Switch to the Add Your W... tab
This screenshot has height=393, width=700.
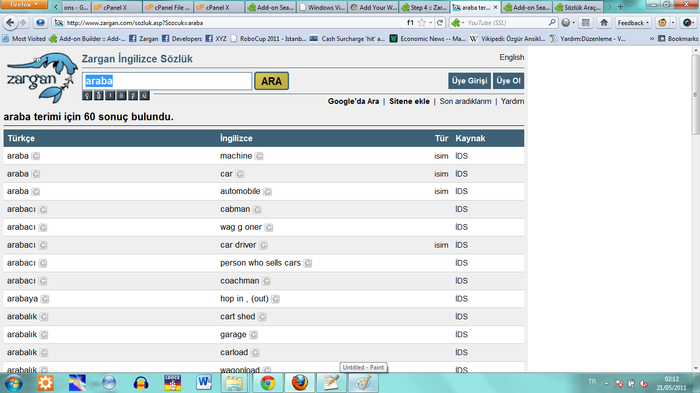coord(373,7)
